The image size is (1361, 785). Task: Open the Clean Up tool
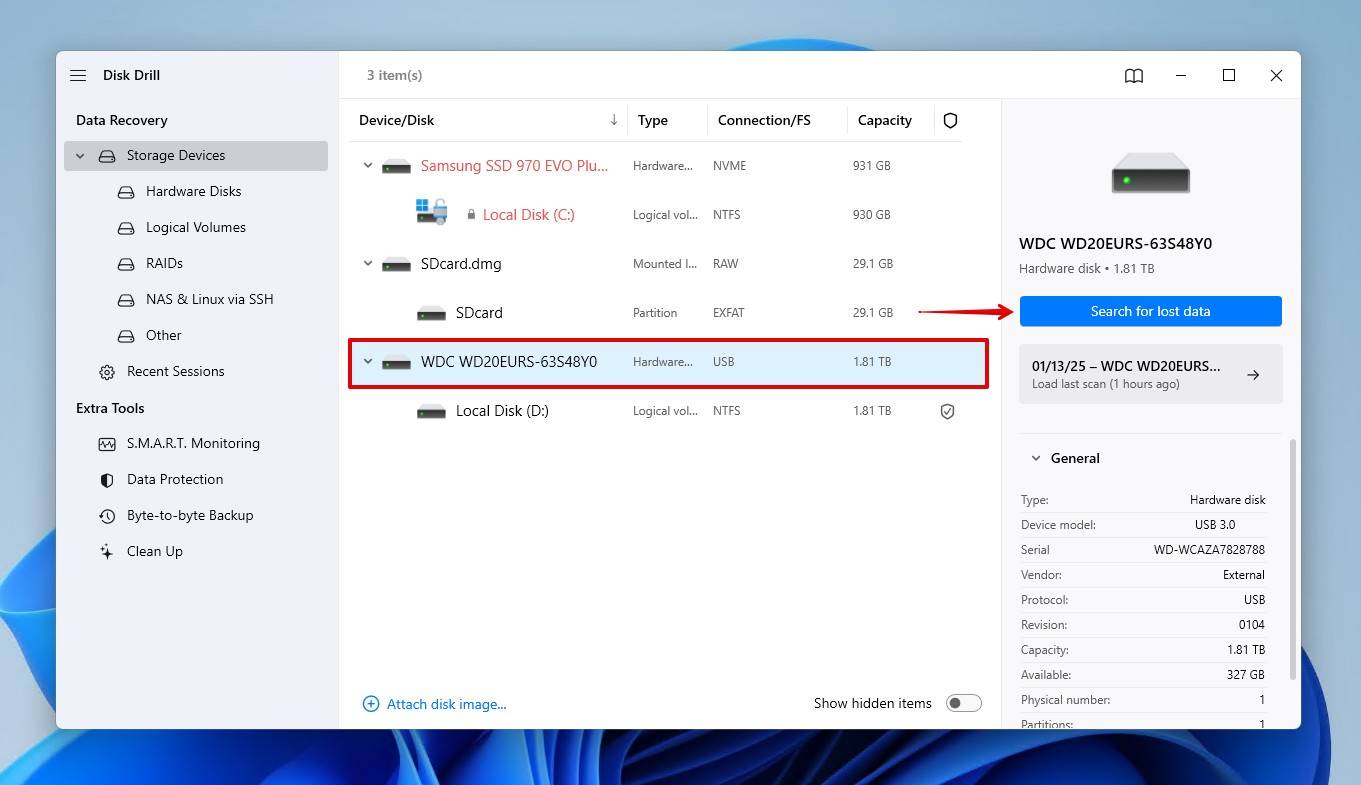(x=154, y=551)
